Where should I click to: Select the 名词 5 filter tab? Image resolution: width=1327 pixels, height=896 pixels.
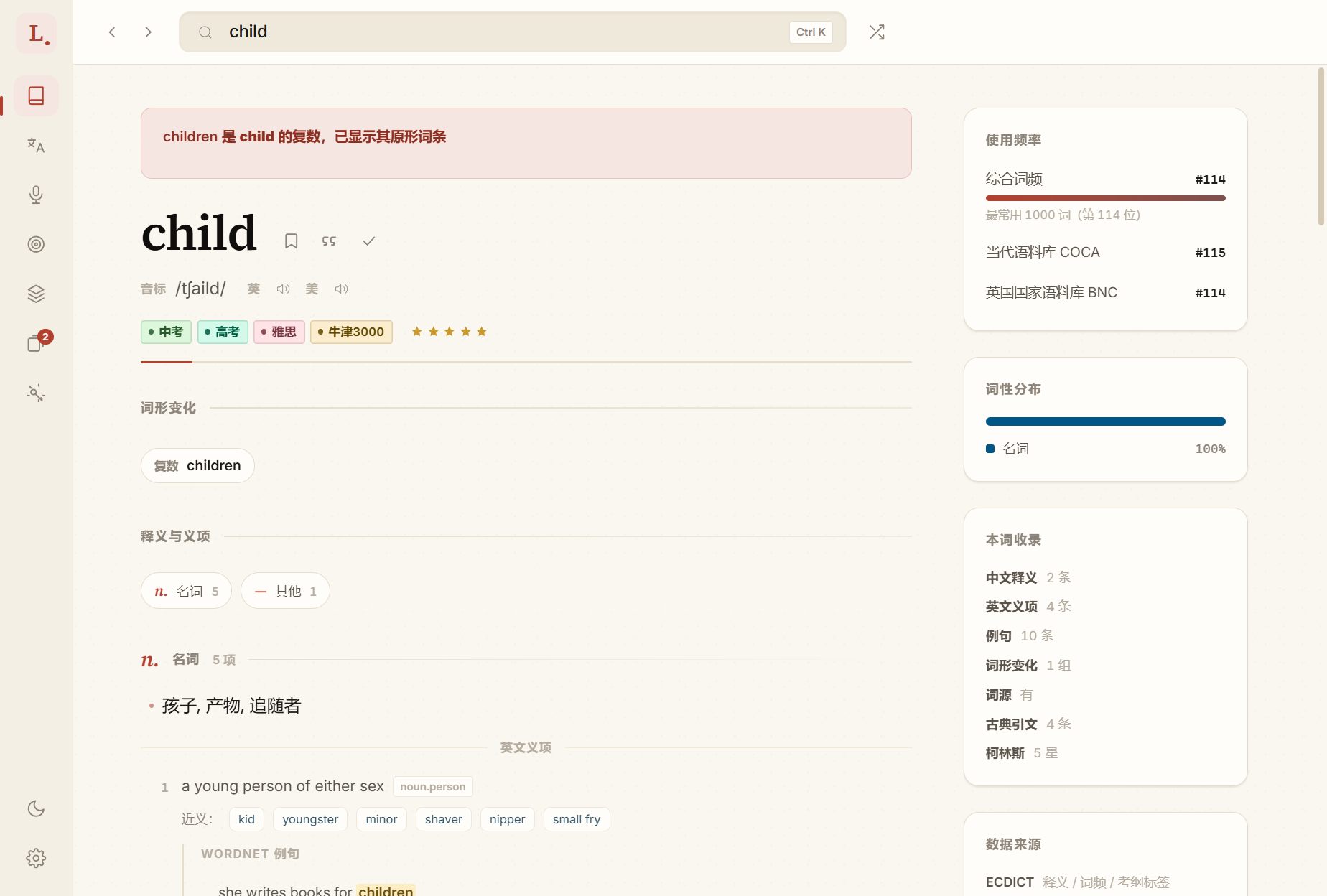click(186, 591)
